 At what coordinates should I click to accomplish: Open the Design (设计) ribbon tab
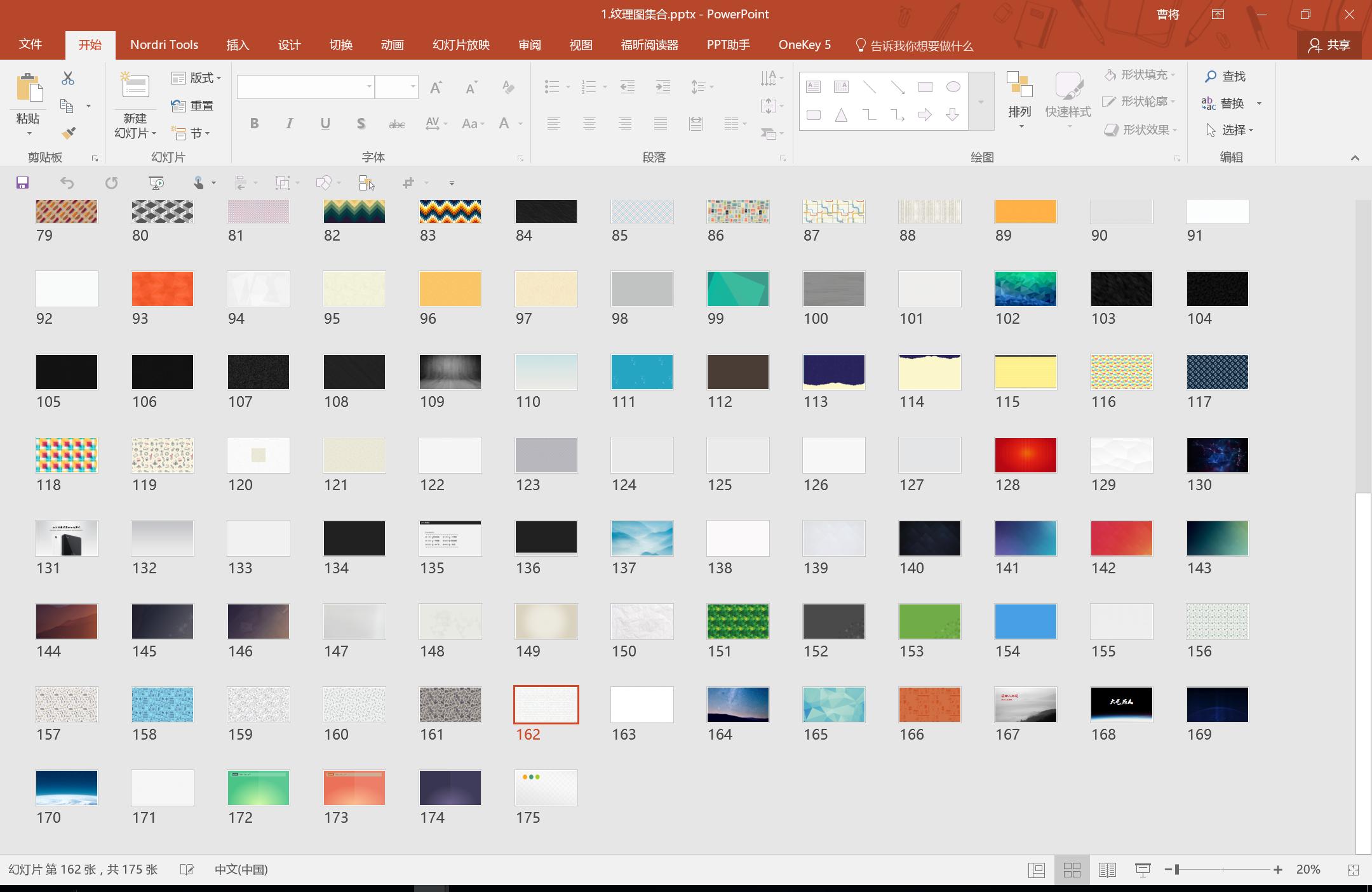289,45
